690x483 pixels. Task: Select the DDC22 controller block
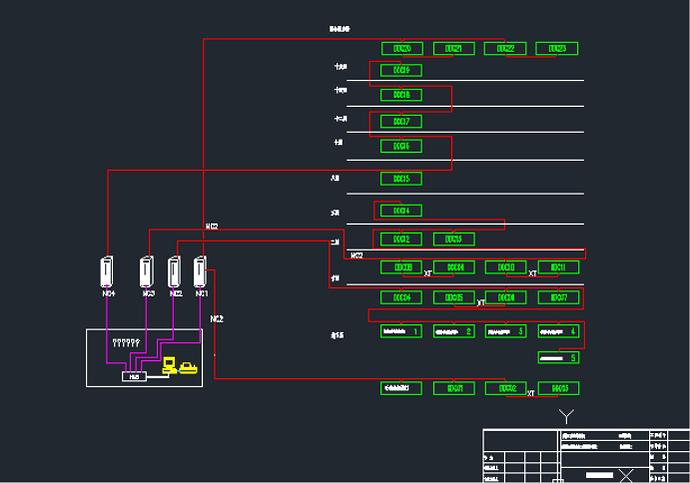click(x=506, y=48)
